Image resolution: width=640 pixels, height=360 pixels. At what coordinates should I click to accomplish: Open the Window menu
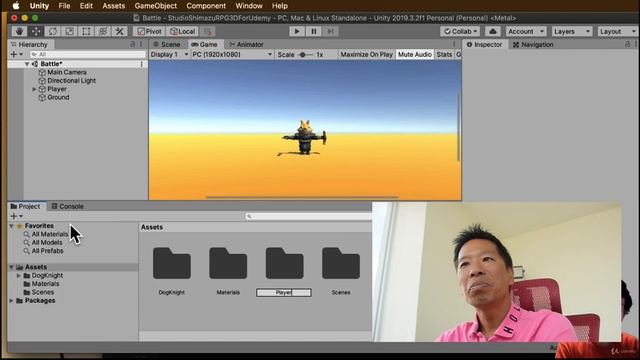(x=249, y=6)
